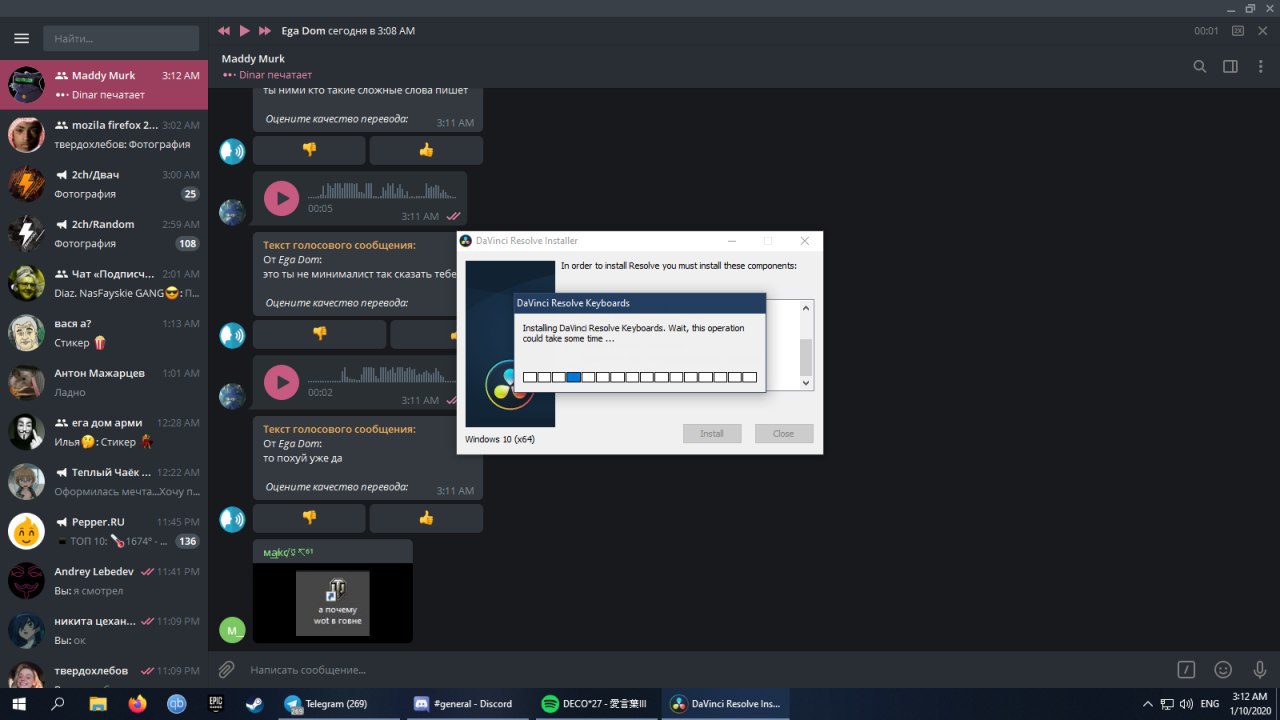1280x720 pixels.
Task: Open the Telegram hamburger main menu
Action: [21, 39]
